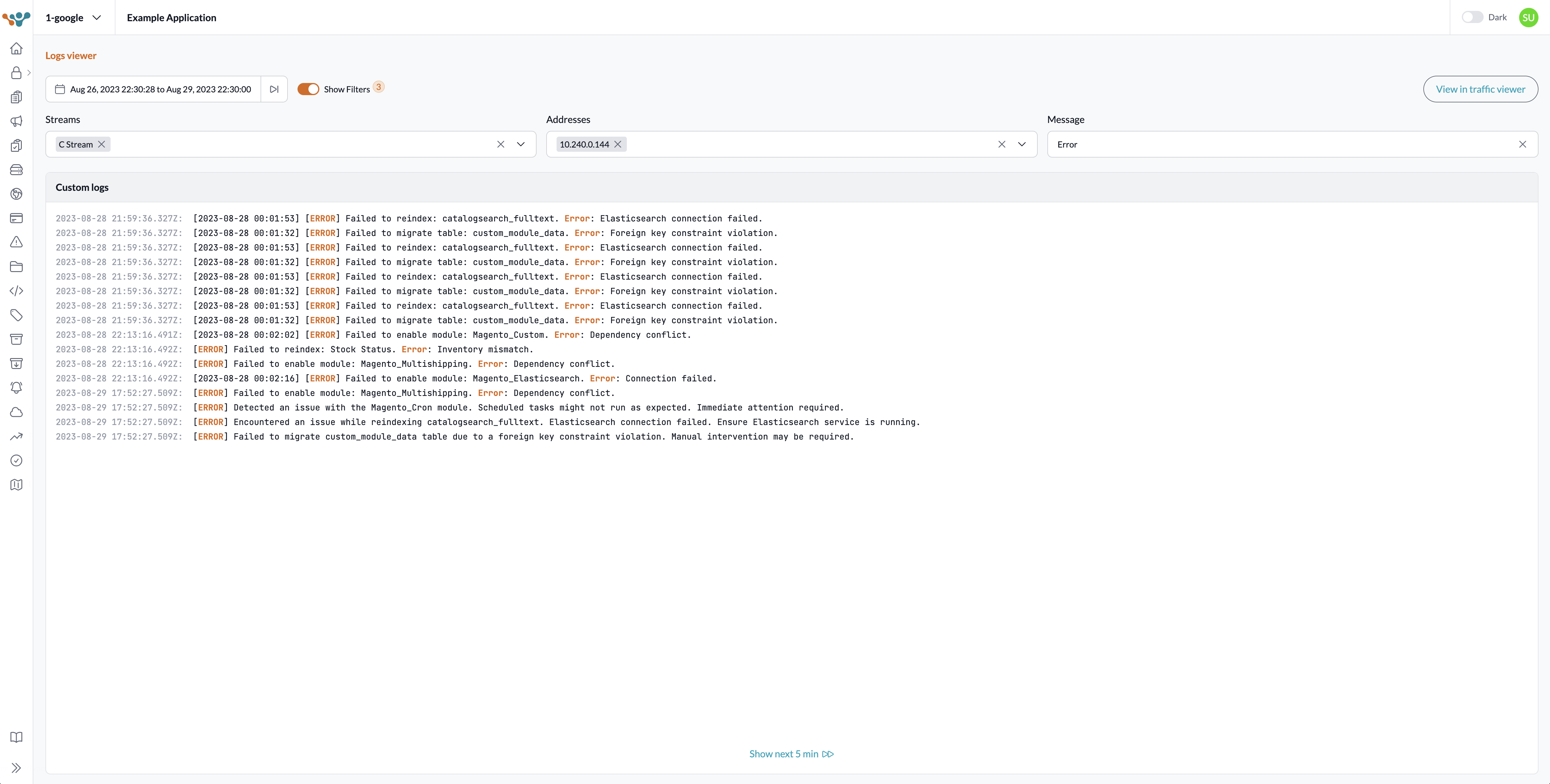Expand the sidebar with double chevron
The width and height of the screenshot is (1550, 784).
(x=16, y=768)
